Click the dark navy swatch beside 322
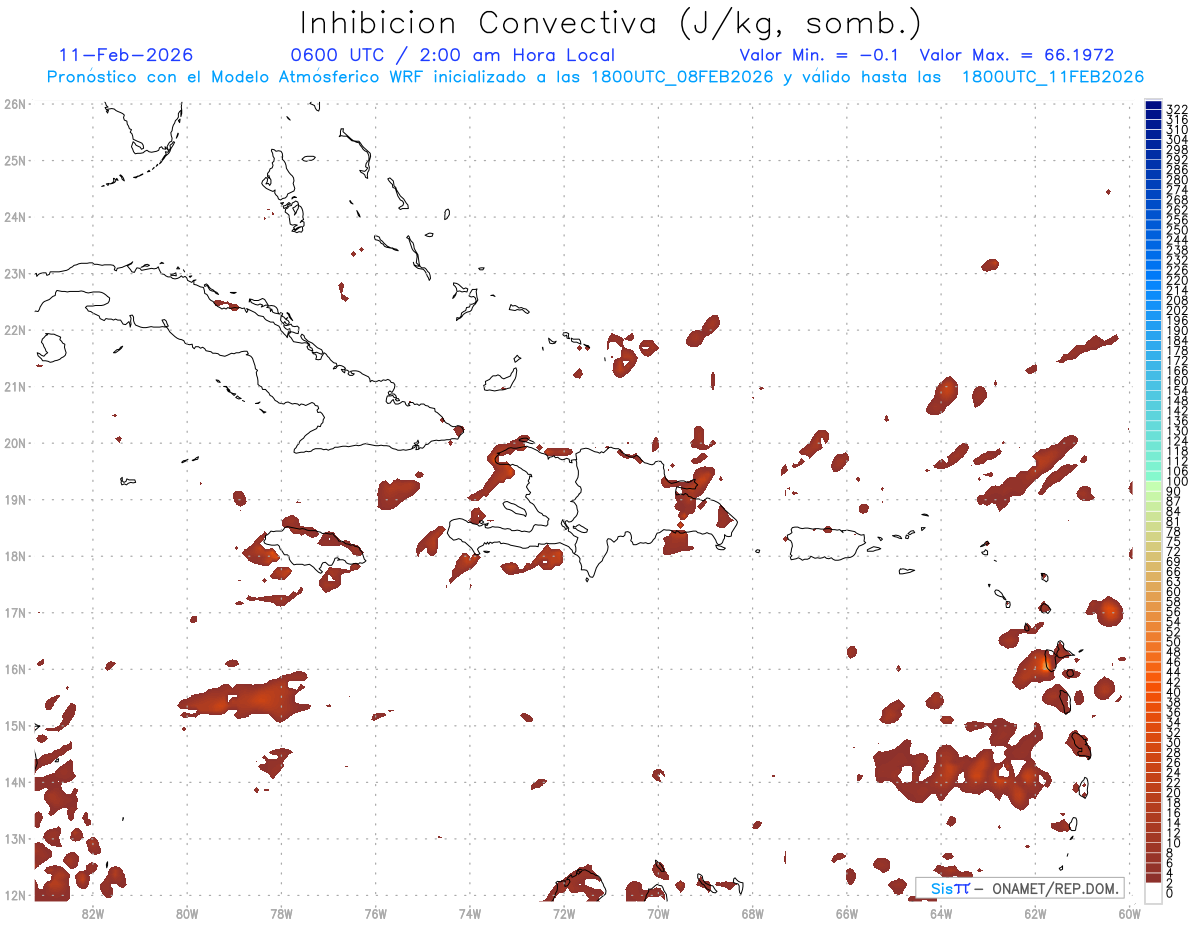 pos(1153,107)
